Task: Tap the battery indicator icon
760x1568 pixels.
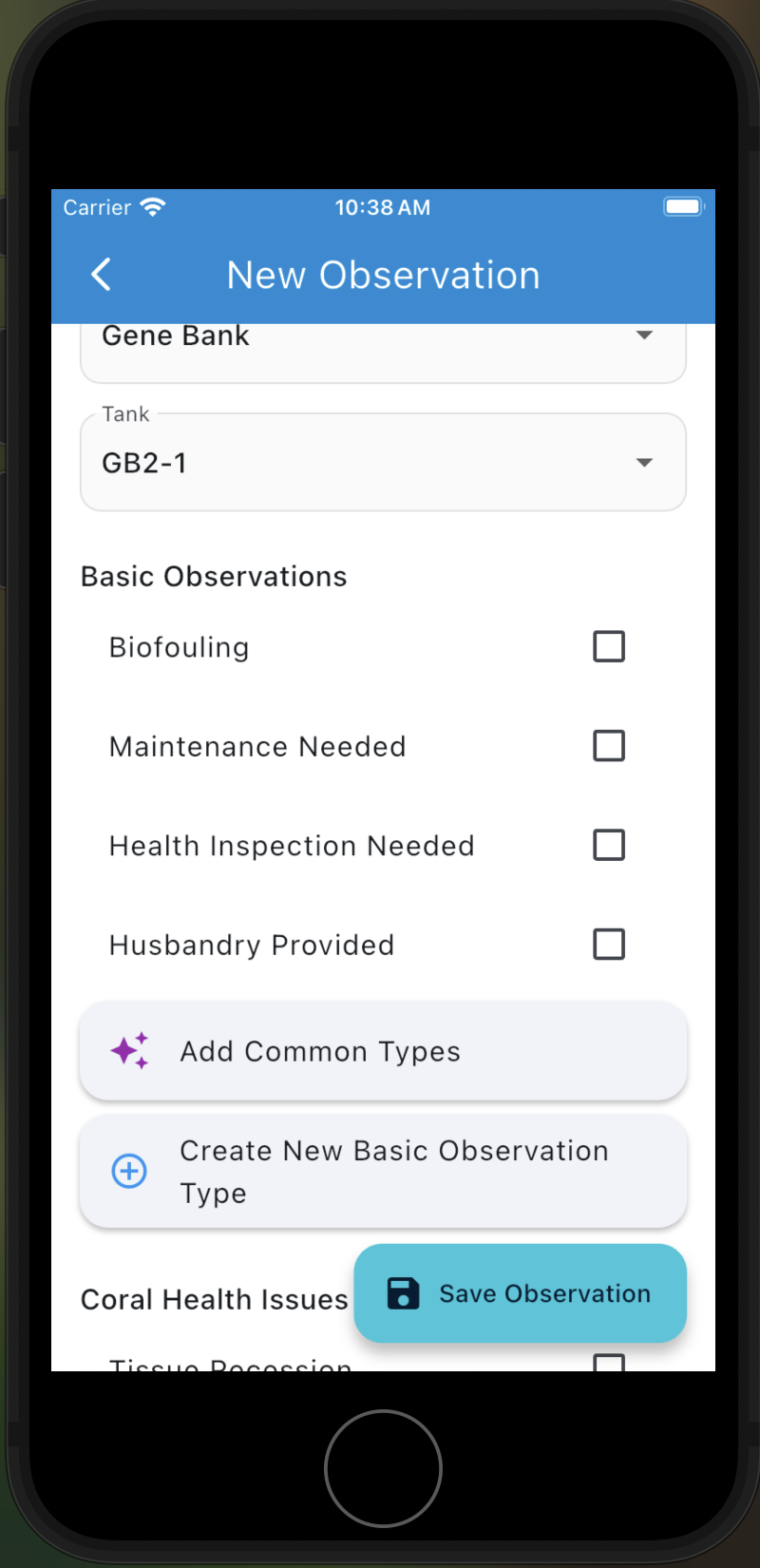Action: click(684, 206)
